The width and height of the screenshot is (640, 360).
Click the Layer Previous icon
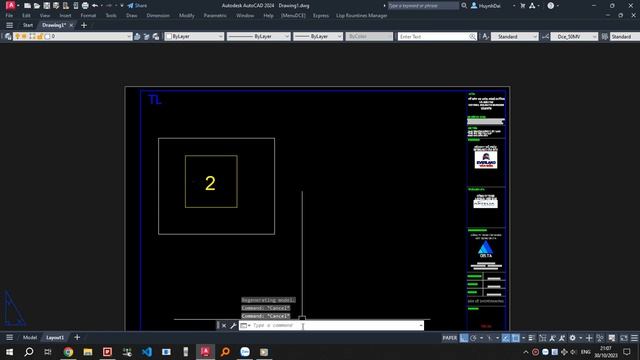tap(147, 36)
